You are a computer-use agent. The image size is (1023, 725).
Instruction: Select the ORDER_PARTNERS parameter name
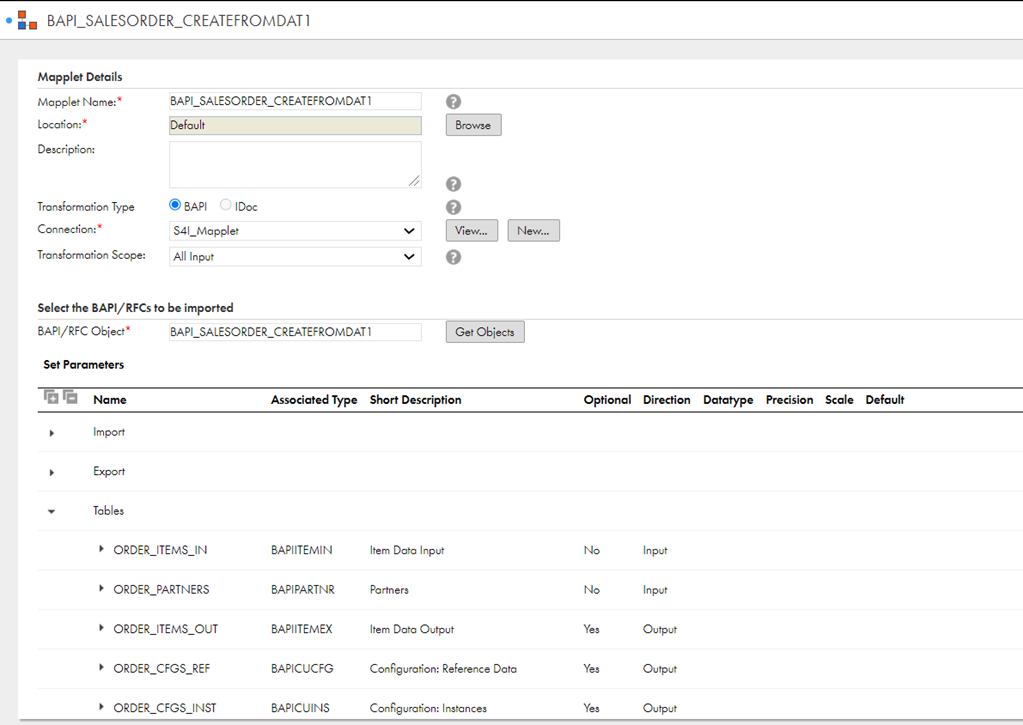click(161, 589)
